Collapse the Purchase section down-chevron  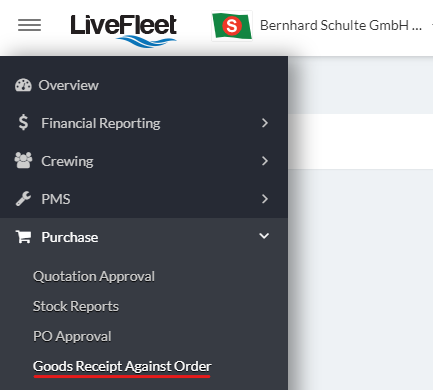point(264,236)
